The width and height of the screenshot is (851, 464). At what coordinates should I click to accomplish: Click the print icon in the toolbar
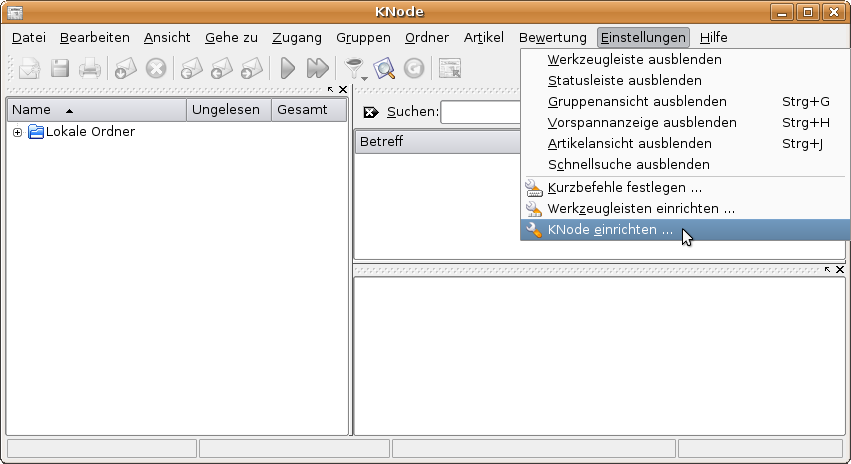pyautogui.click(x=90, y=69)
